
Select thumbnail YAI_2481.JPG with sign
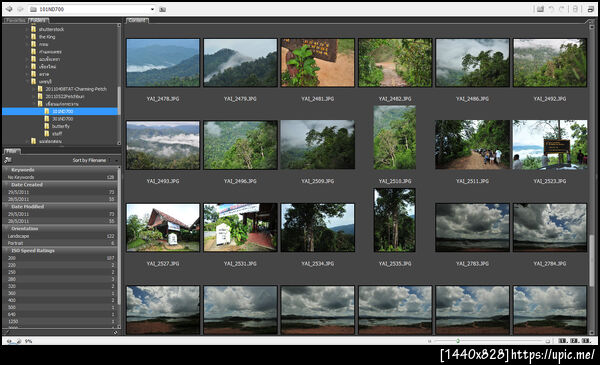point(318,62)
